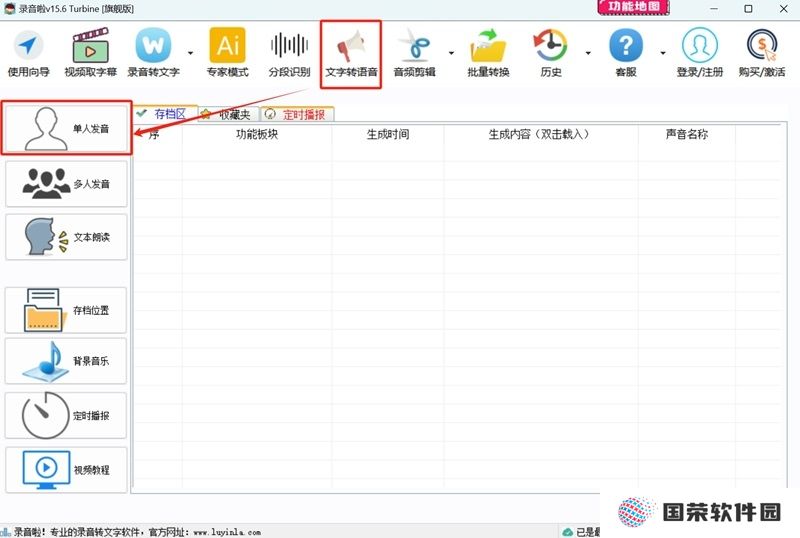Open 文字转语音 text-to-speech megaphone

[x=351, y=54]
